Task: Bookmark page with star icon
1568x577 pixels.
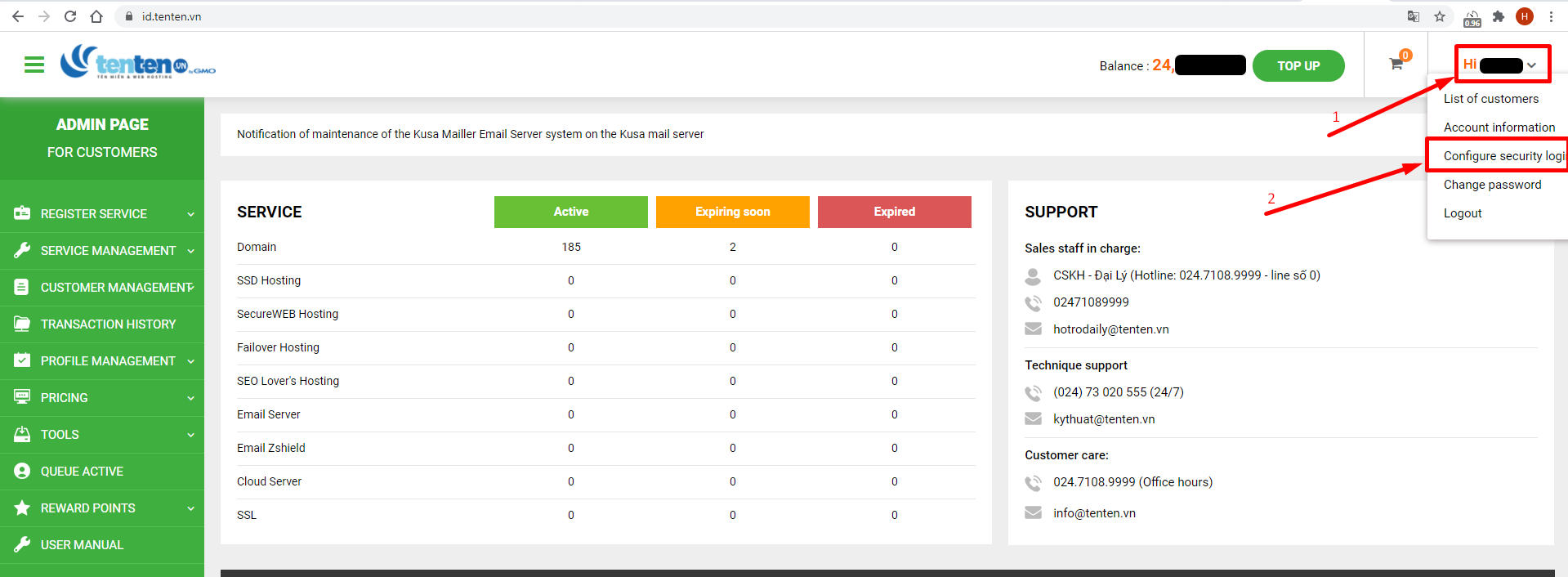Action: click(1440, 16)
